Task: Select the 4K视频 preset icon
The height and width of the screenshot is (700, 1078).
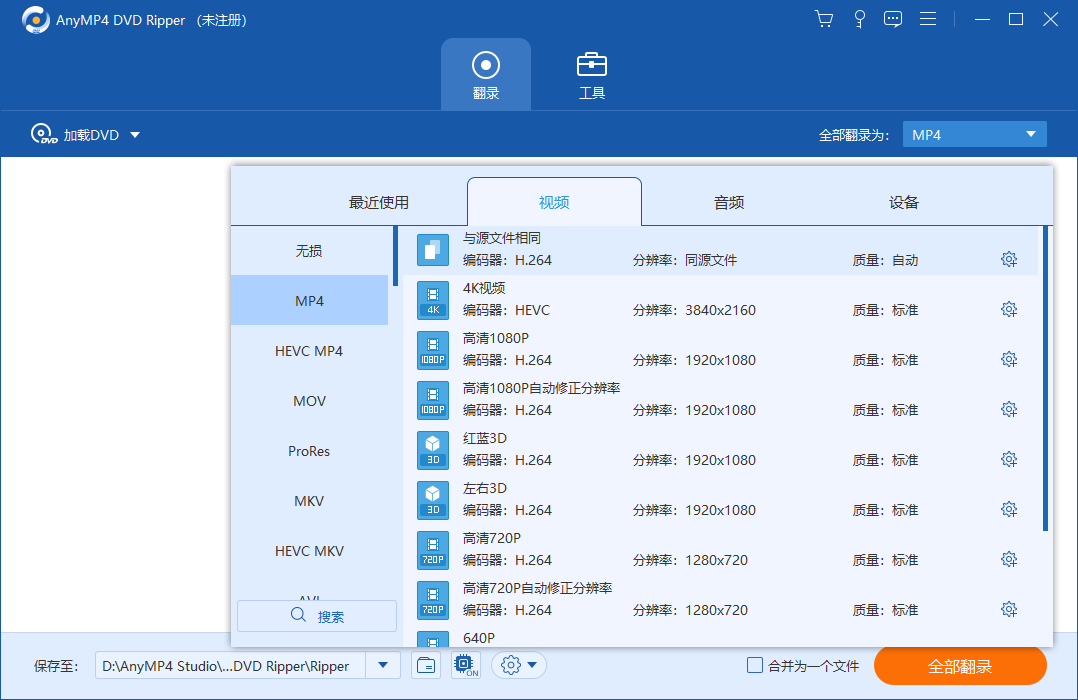Action: click(432, 300)
